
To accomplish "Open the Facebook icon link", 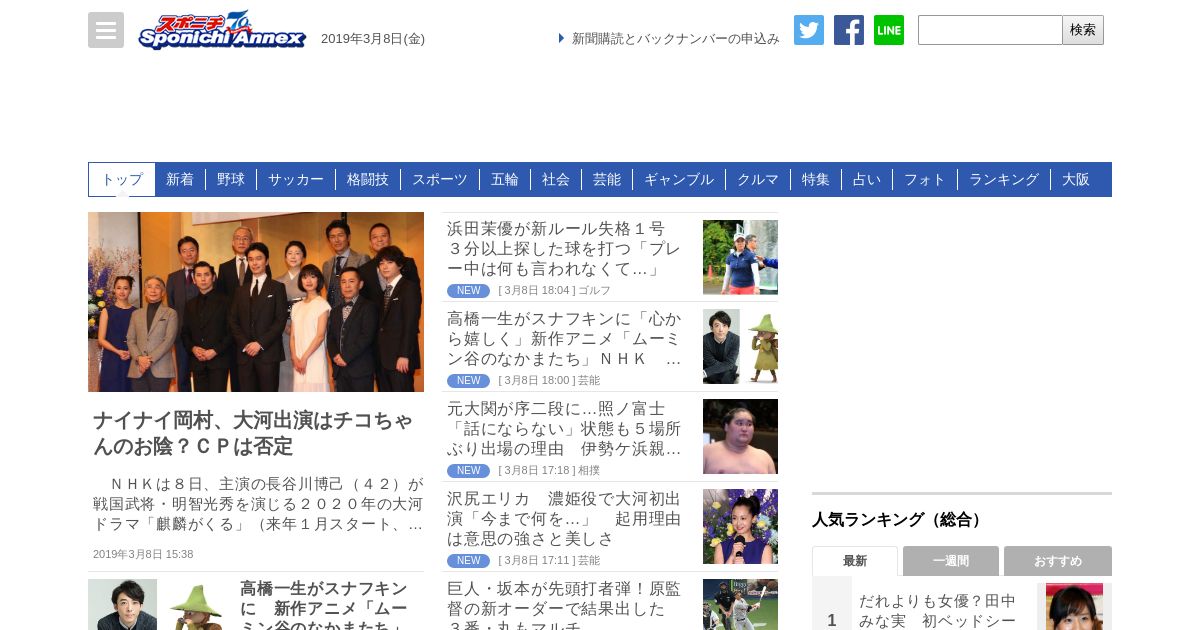I will [x=849, y=30].
